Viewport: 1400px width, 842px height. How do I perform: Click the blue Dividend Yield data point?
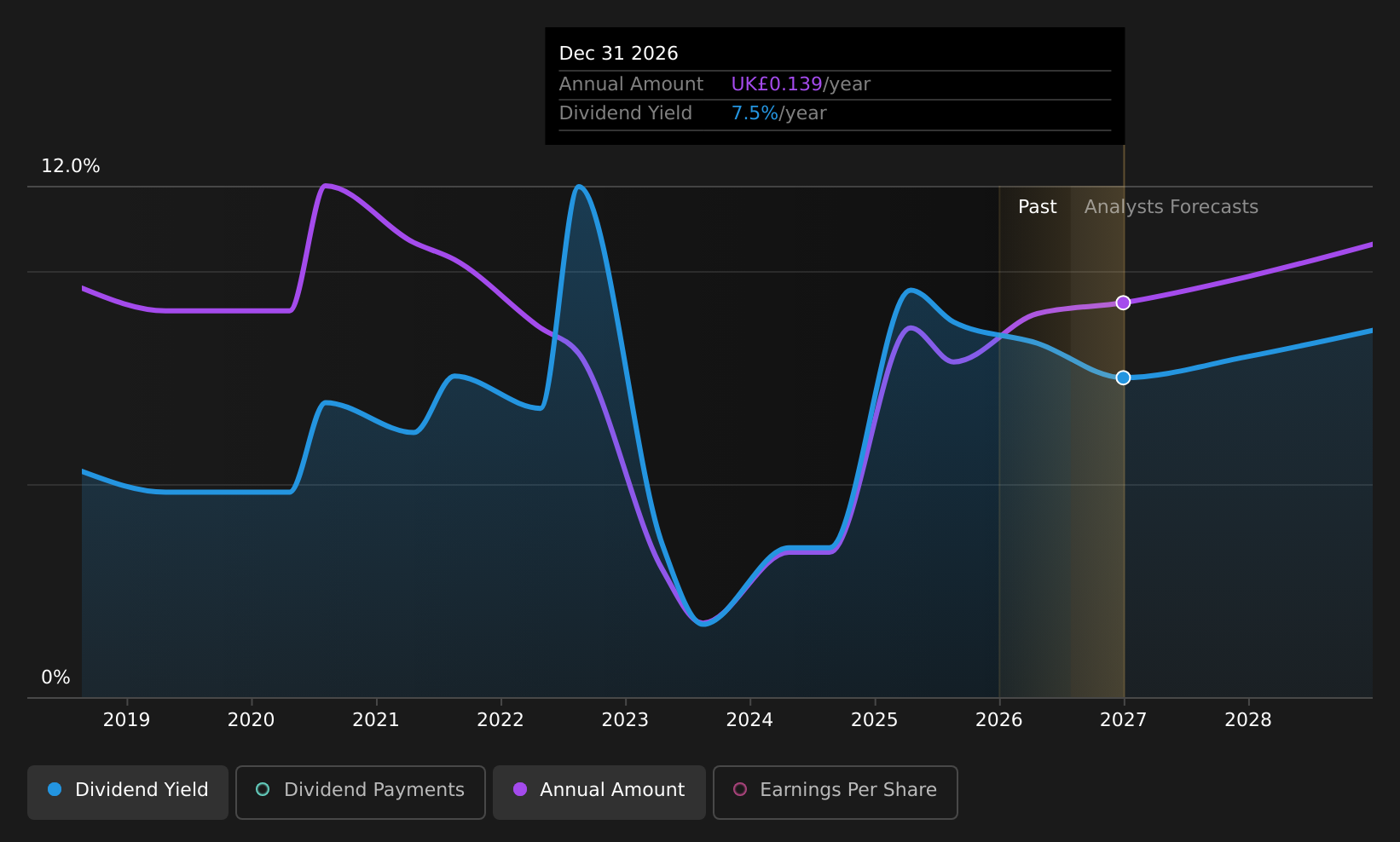[1123, 378]
